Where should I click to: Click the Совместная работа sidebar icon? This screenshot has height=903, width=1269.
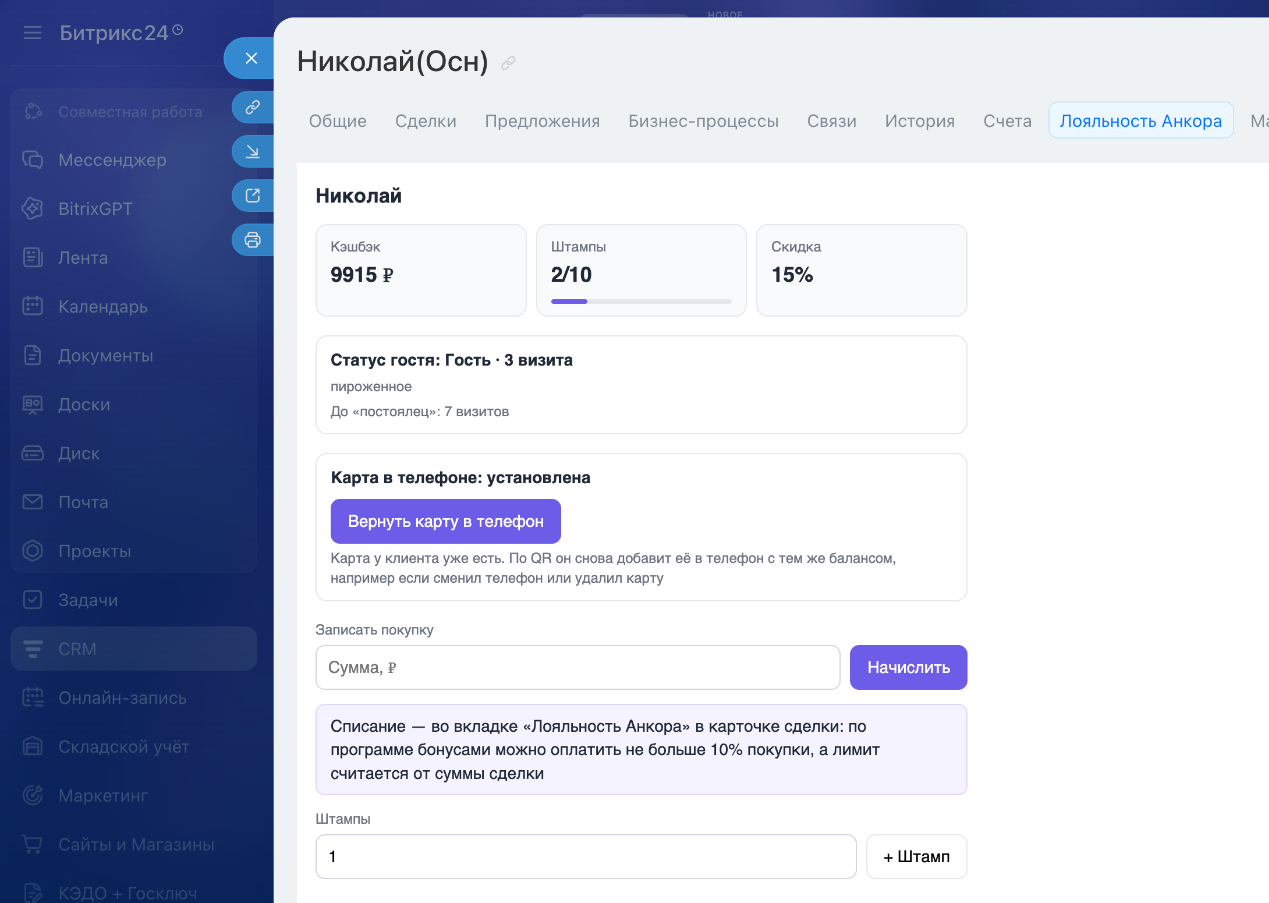(33, 112)
